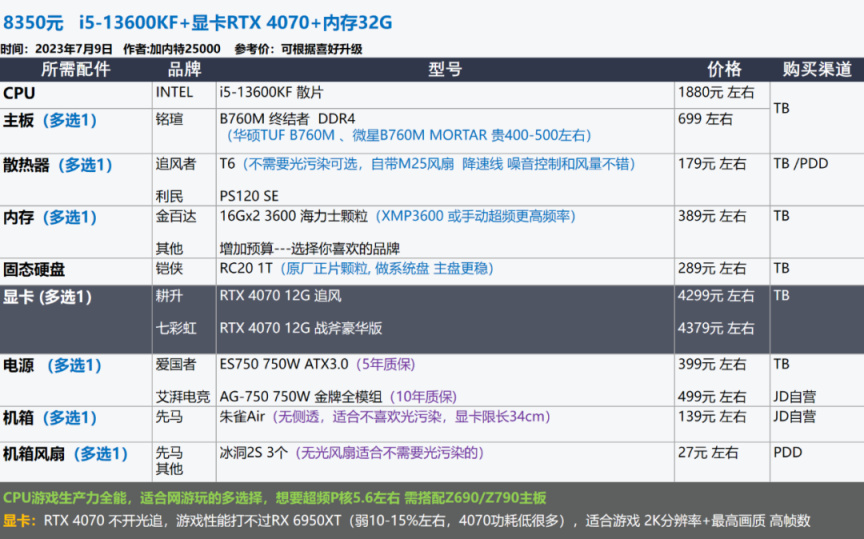
Task: Click the orange '显卡:' label in footer
Action: pos(20,521)
